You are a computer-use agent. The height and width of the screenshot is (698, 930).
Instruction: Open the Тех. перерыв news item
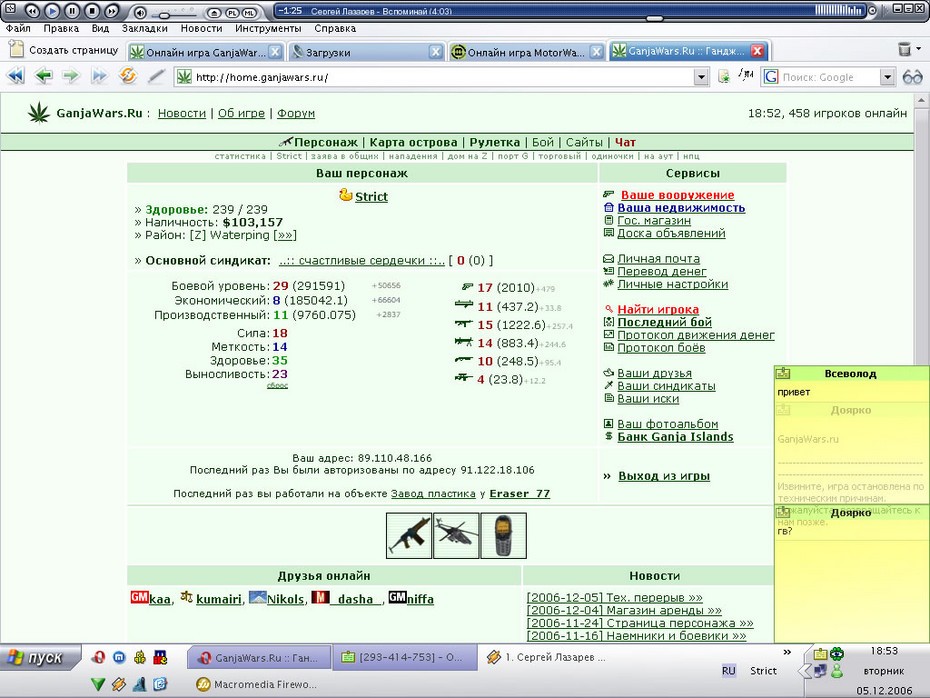614,598
